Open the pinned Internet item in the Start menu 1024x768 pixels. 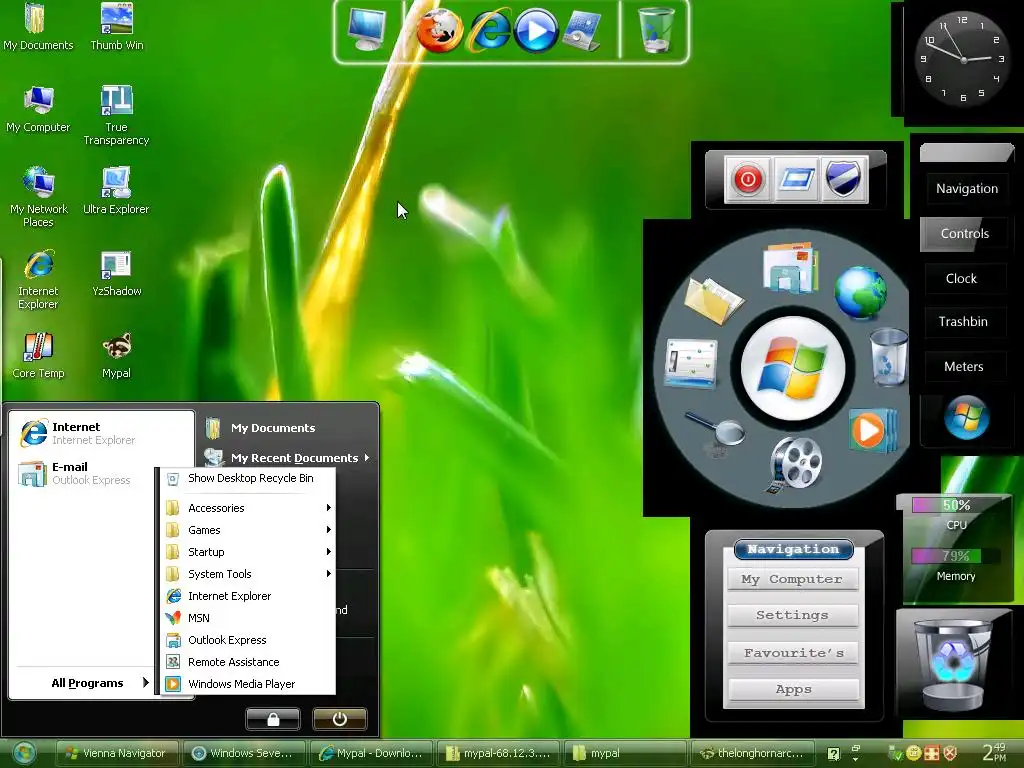point(101,433)
